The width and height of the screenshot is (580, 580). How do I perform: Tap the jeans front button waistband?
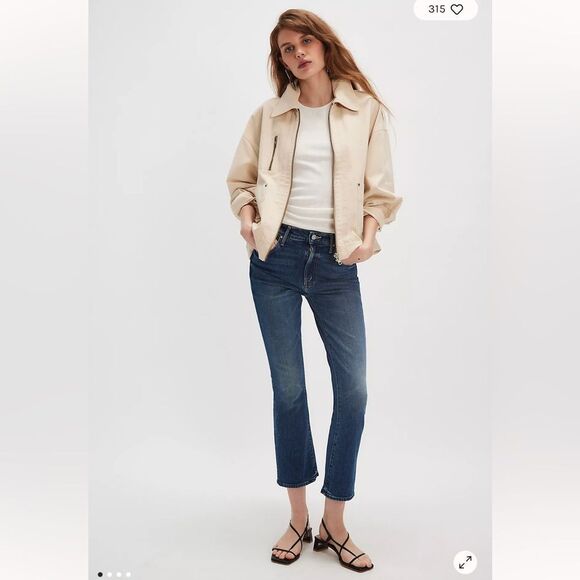[315, 236]
